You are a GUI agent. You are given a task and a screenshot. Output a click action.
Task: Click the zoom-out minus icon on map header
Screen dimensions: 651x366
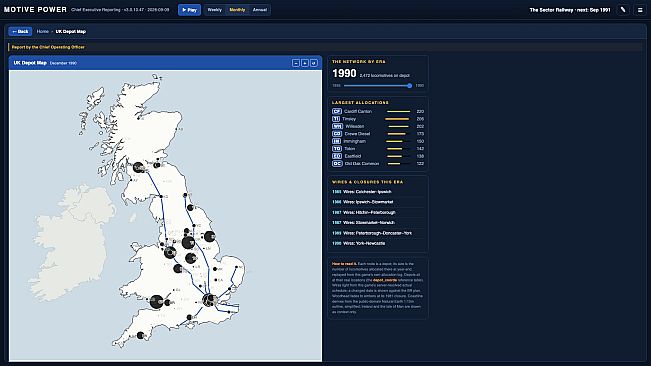coord(296,63)
